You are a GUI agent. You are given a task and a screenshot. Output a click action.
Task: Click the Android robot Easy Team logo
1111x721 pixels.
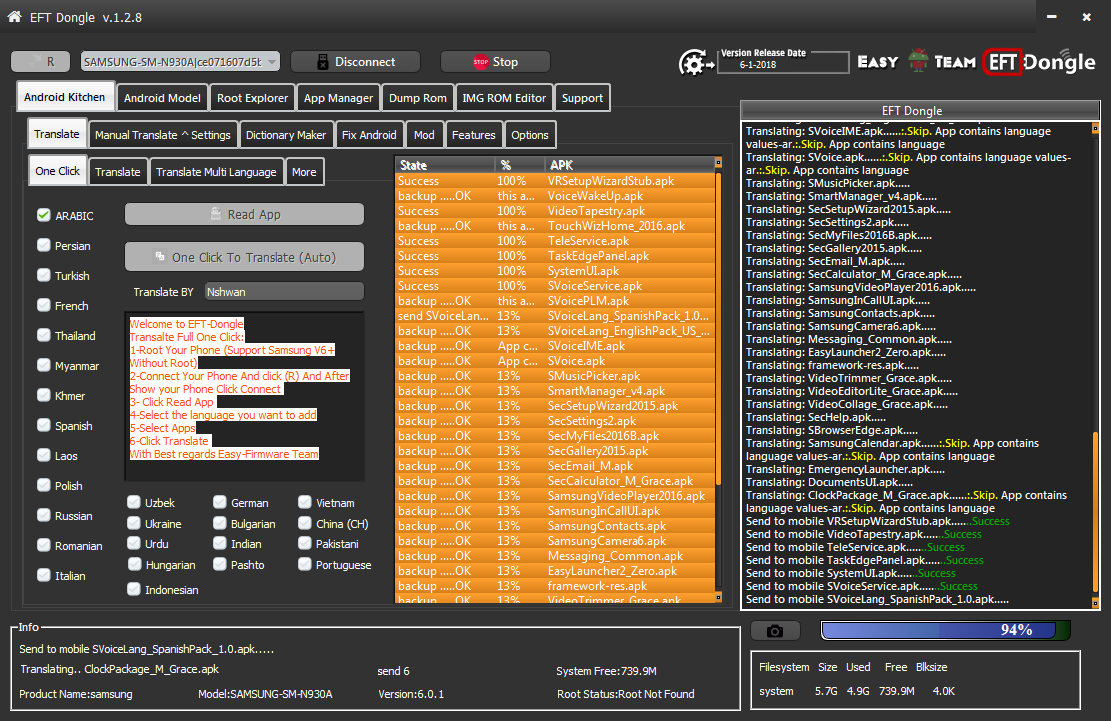pyautogui.click(x=918, y=61)
